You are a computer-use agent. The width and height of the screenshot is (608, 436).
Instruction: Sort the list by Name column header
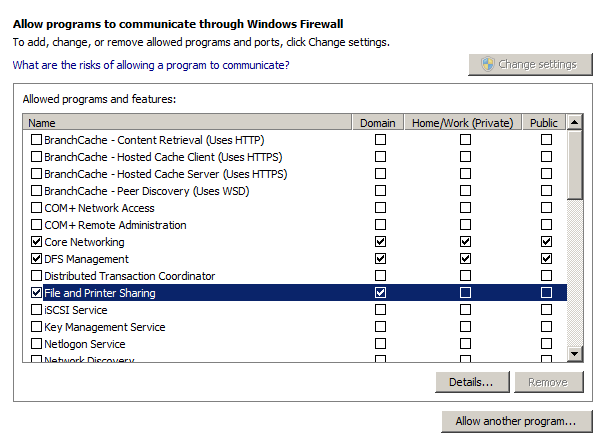click(190, 123)
